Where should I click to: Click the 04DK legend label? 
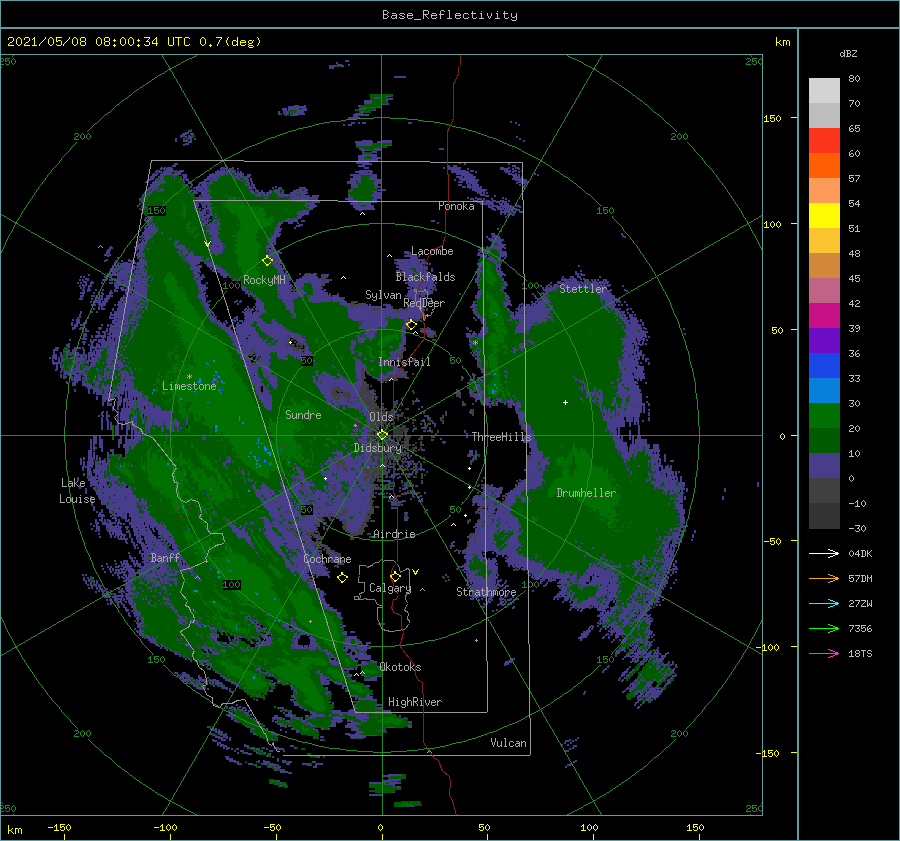[x=860, y=553]
